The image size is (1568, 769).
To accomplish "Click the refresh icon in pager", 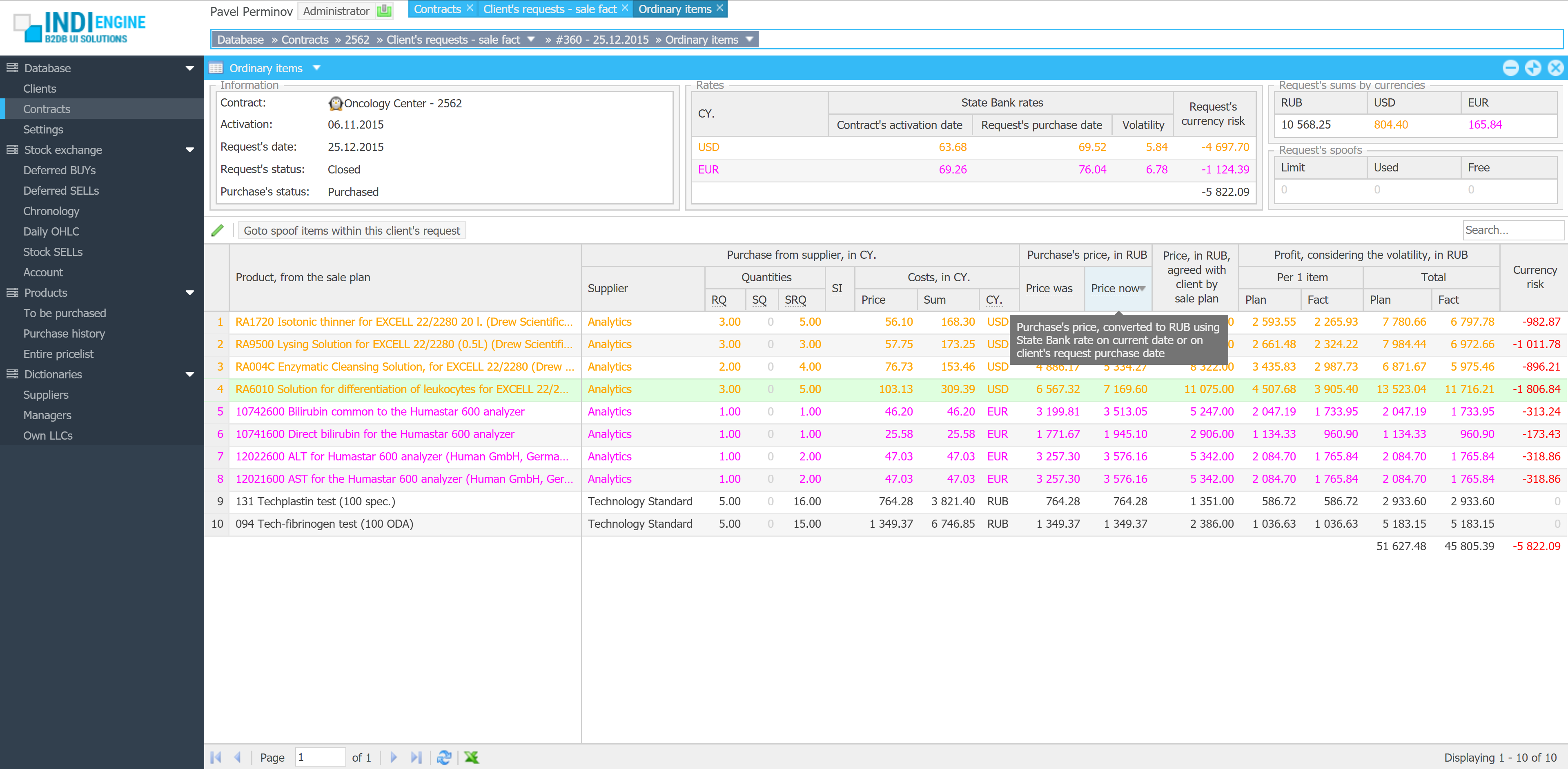I will 444,758.
